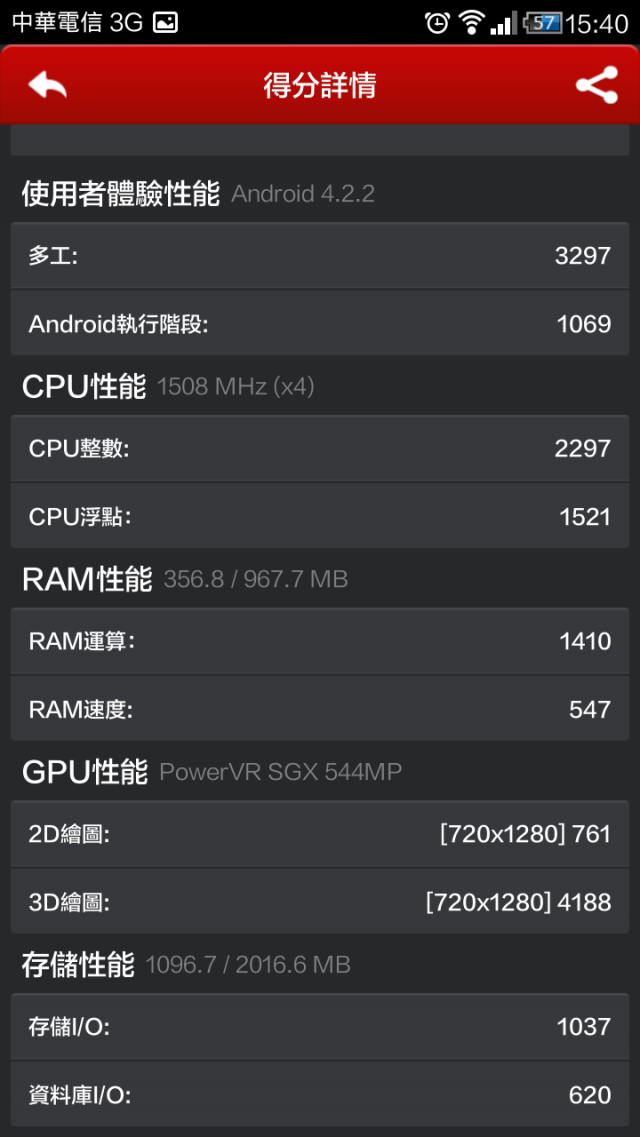
Task: Select the RAM速度 score row
Action: pos(319,709)
